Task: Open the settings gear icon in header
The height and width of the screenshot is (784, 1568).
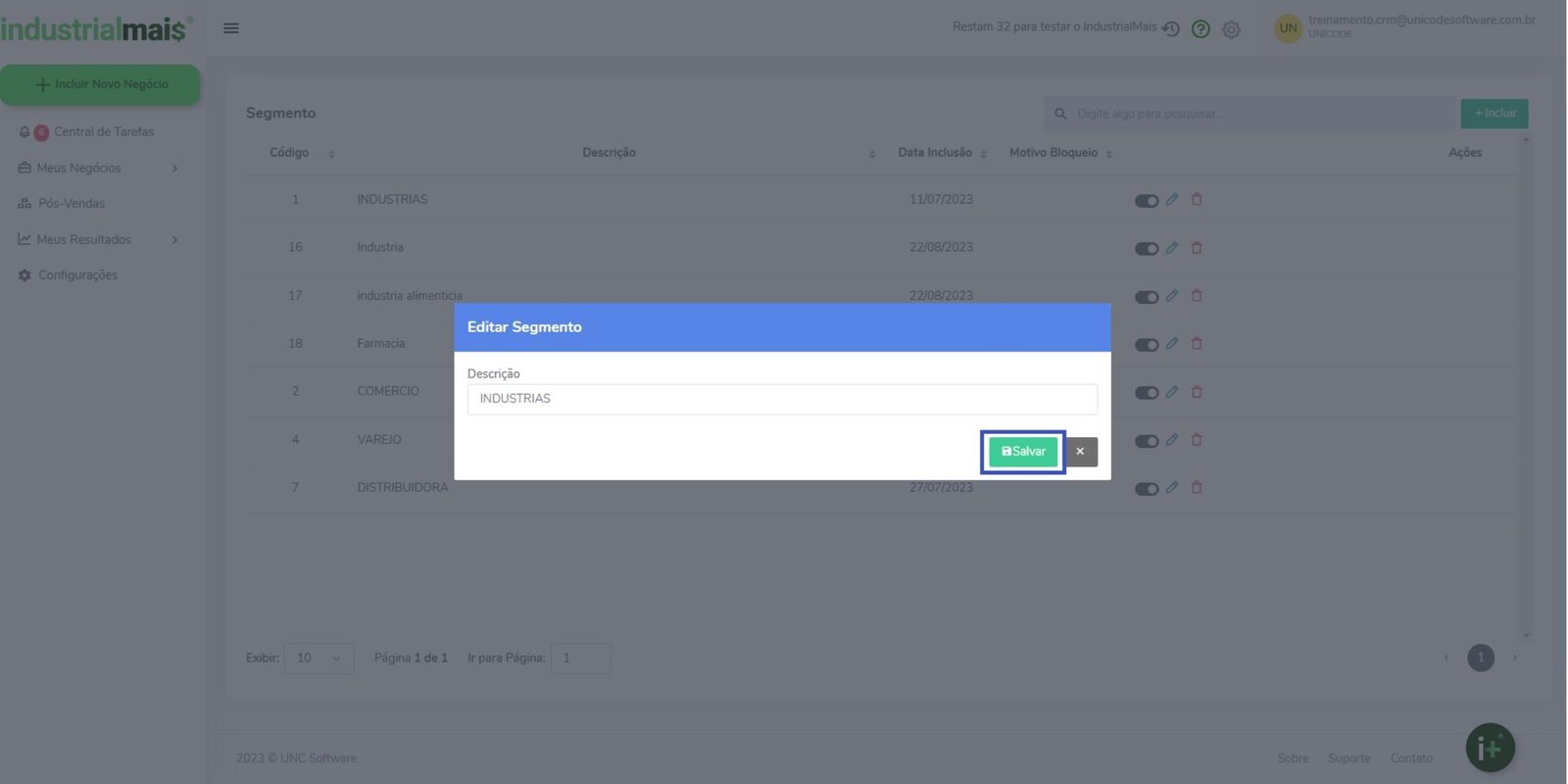Action: (1231, 29)
